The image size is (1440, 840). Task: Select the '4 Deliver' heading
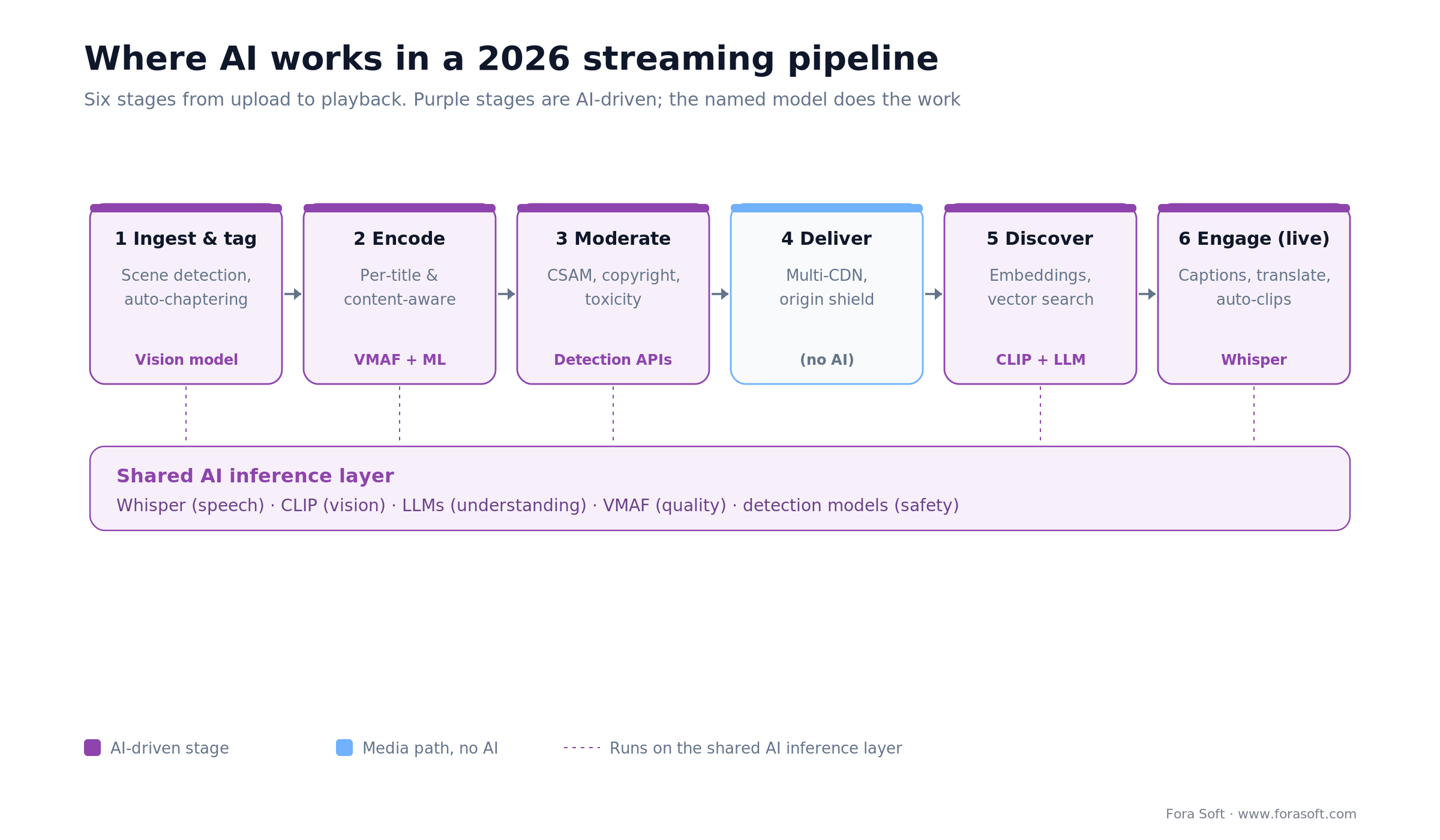[x=827, y=239]
